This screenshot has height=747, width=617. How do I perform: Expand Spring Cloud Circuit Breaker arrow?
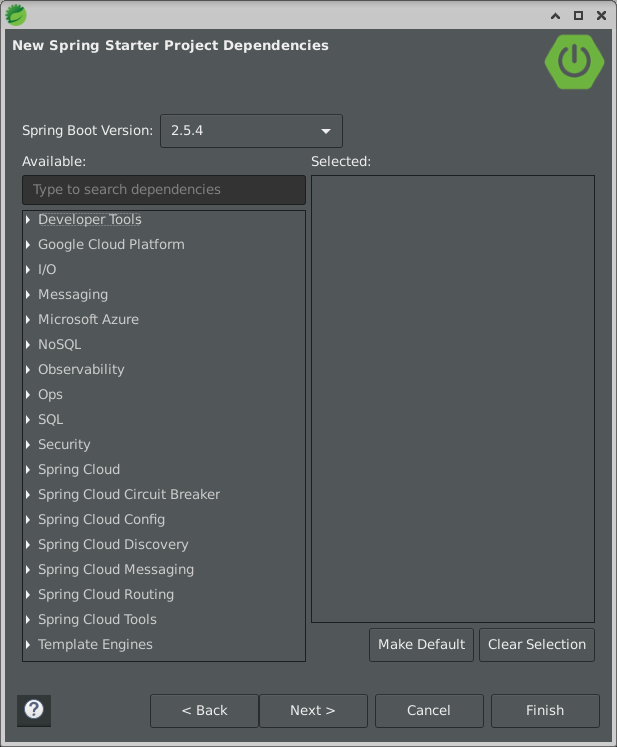click(x=28, y=495)
